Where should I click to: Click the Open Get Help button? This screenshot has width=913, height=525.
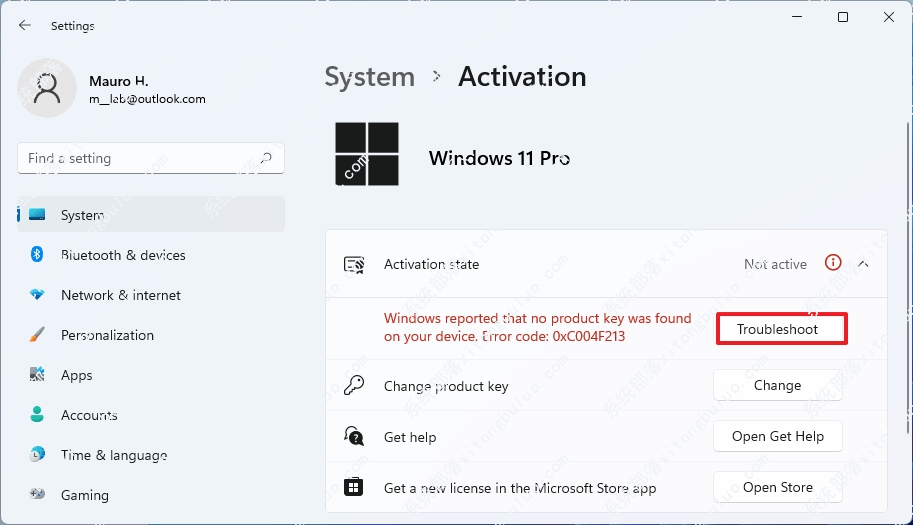[777, 437]
